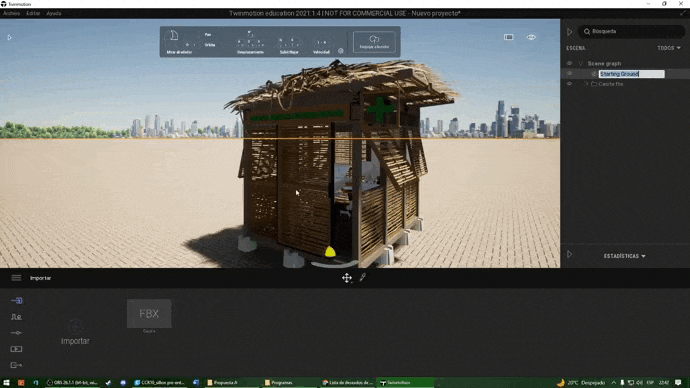Screen dimensions: 690x388
Task: Select the Scene graph row label
Action: 604,63
